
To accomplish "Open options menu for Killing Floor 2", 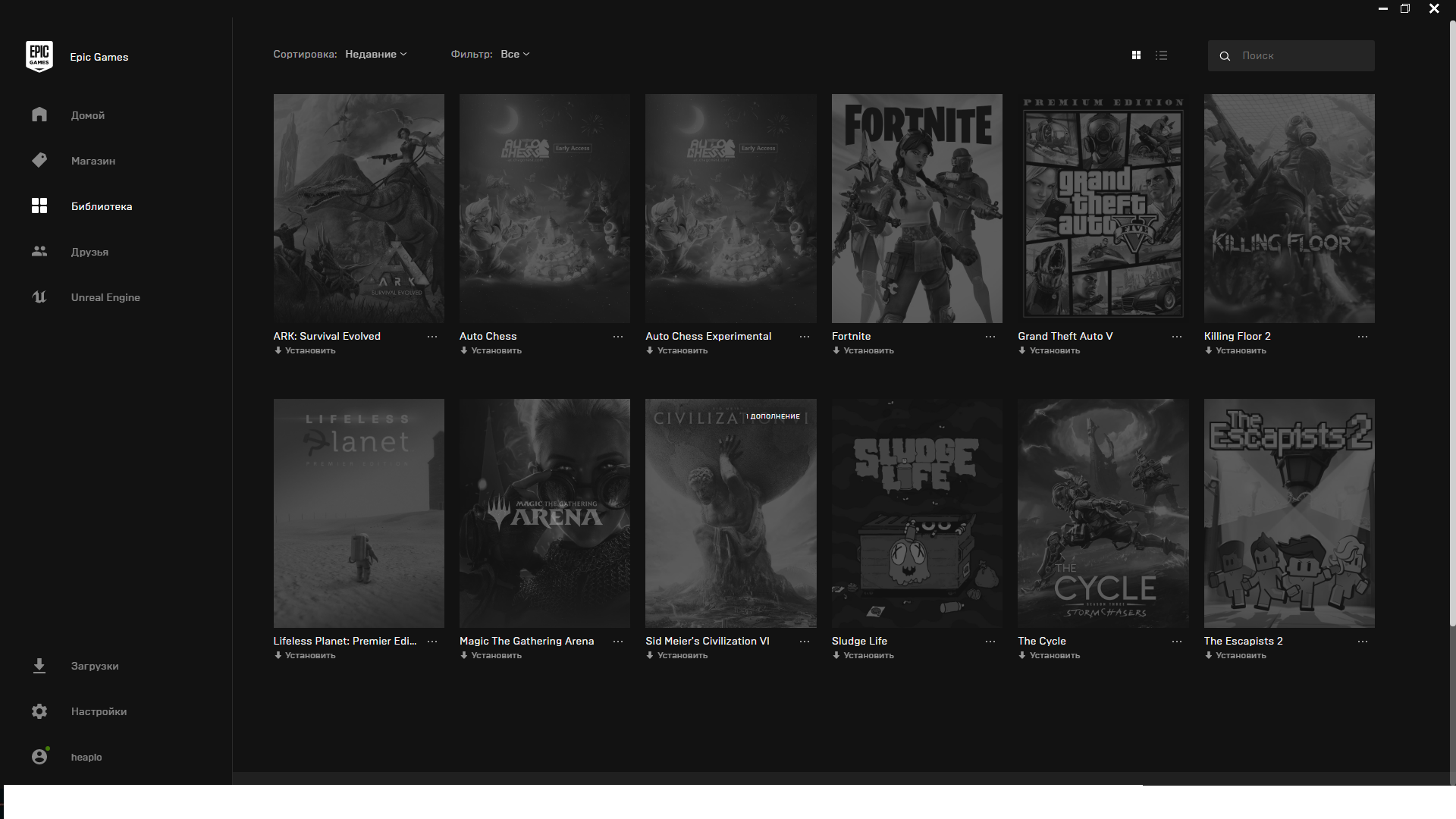I will coord(1363,336).
